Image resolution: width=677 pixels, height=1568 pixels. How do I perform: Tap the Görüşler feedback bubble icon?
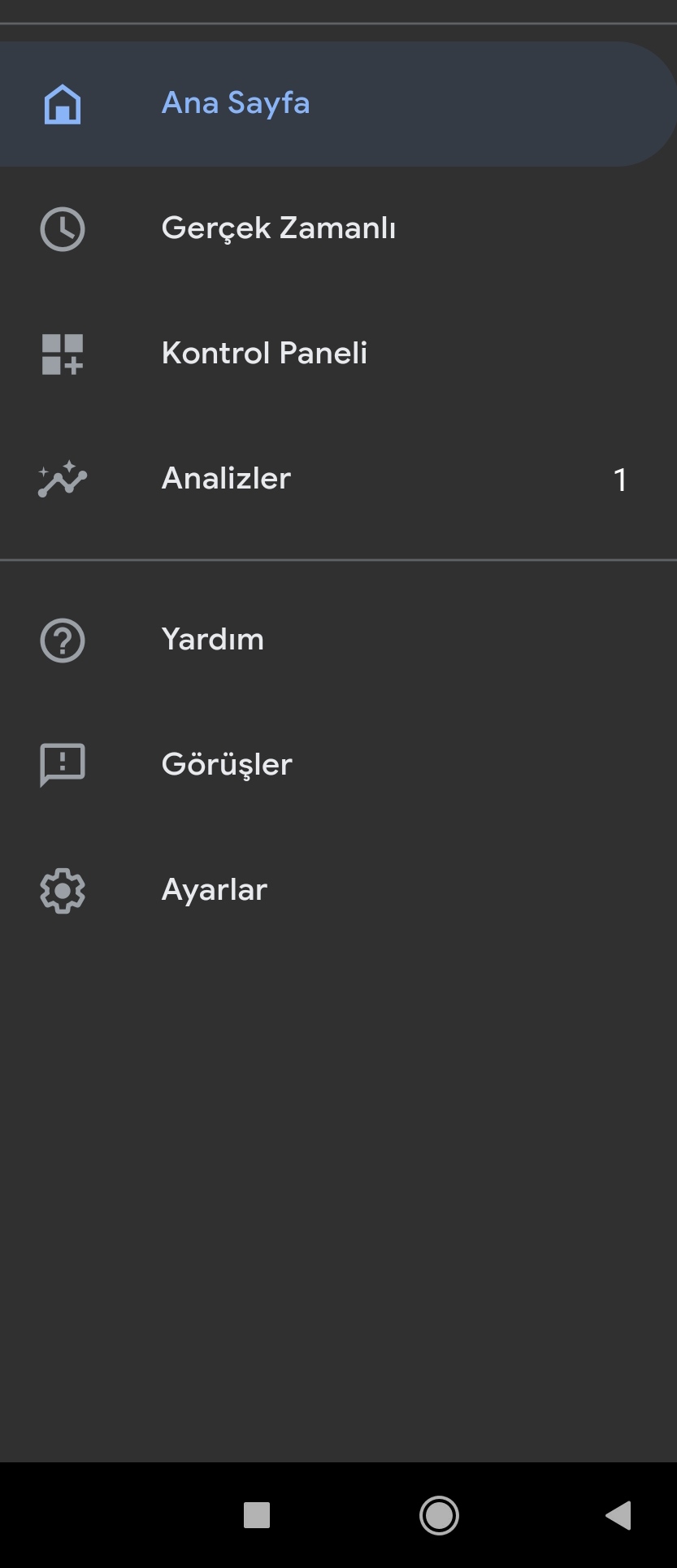click(63, 765)
